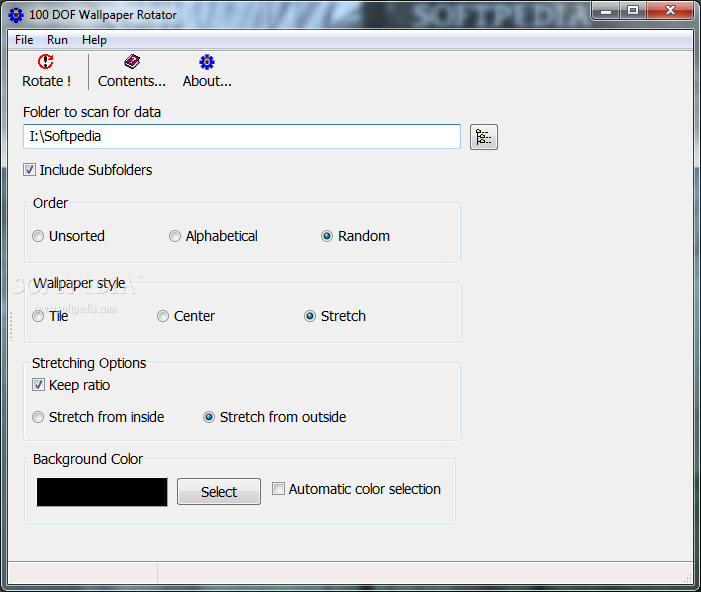
Task: Enable Automatic color selection checkbox
Action: pyautogui.click(x=278, y=489)
